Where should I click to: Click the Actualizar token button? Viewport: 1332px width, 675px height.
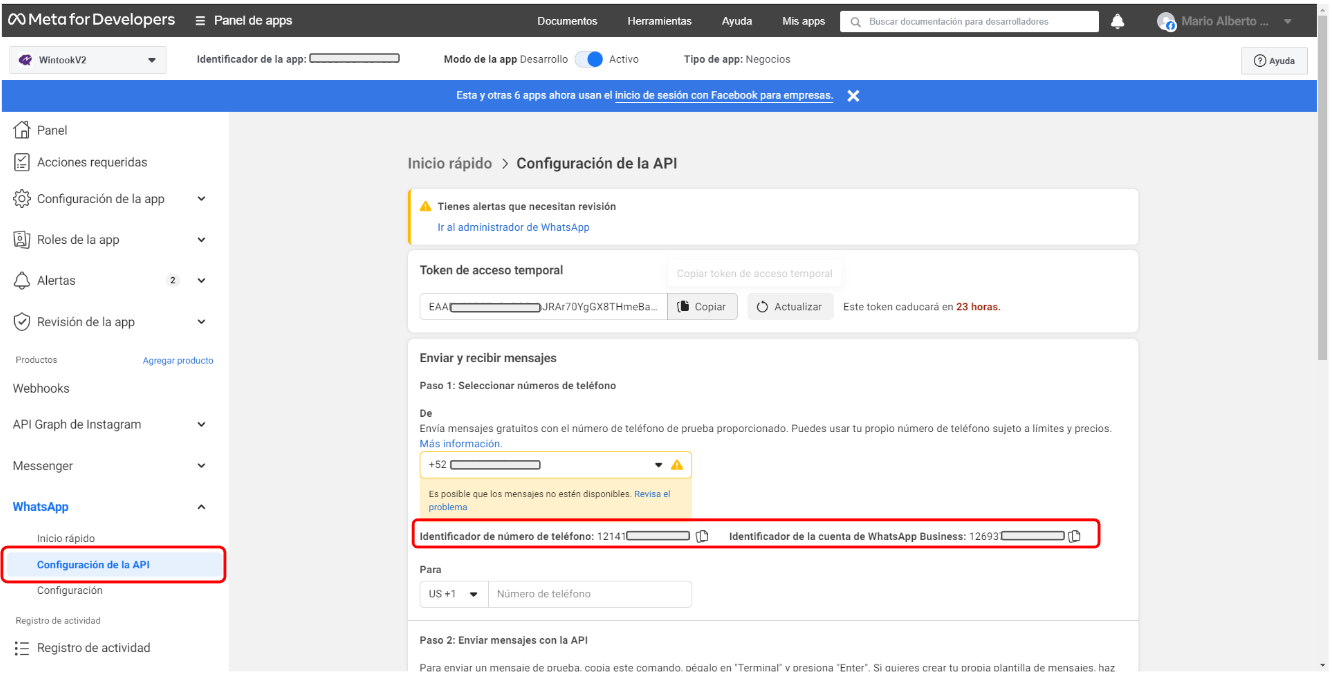789,307
